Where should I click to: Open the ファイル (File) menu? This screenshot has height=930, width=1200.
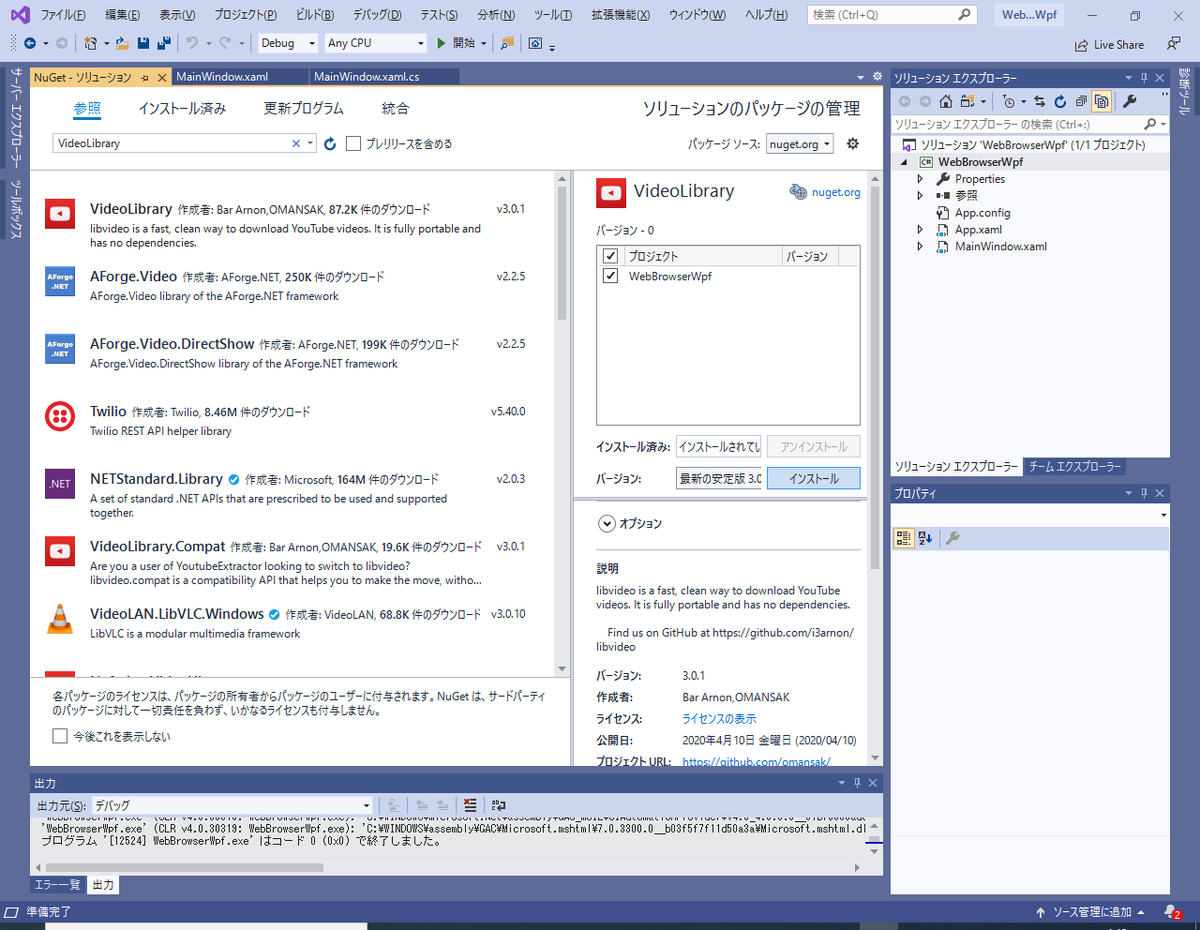[x=63, y=15]
